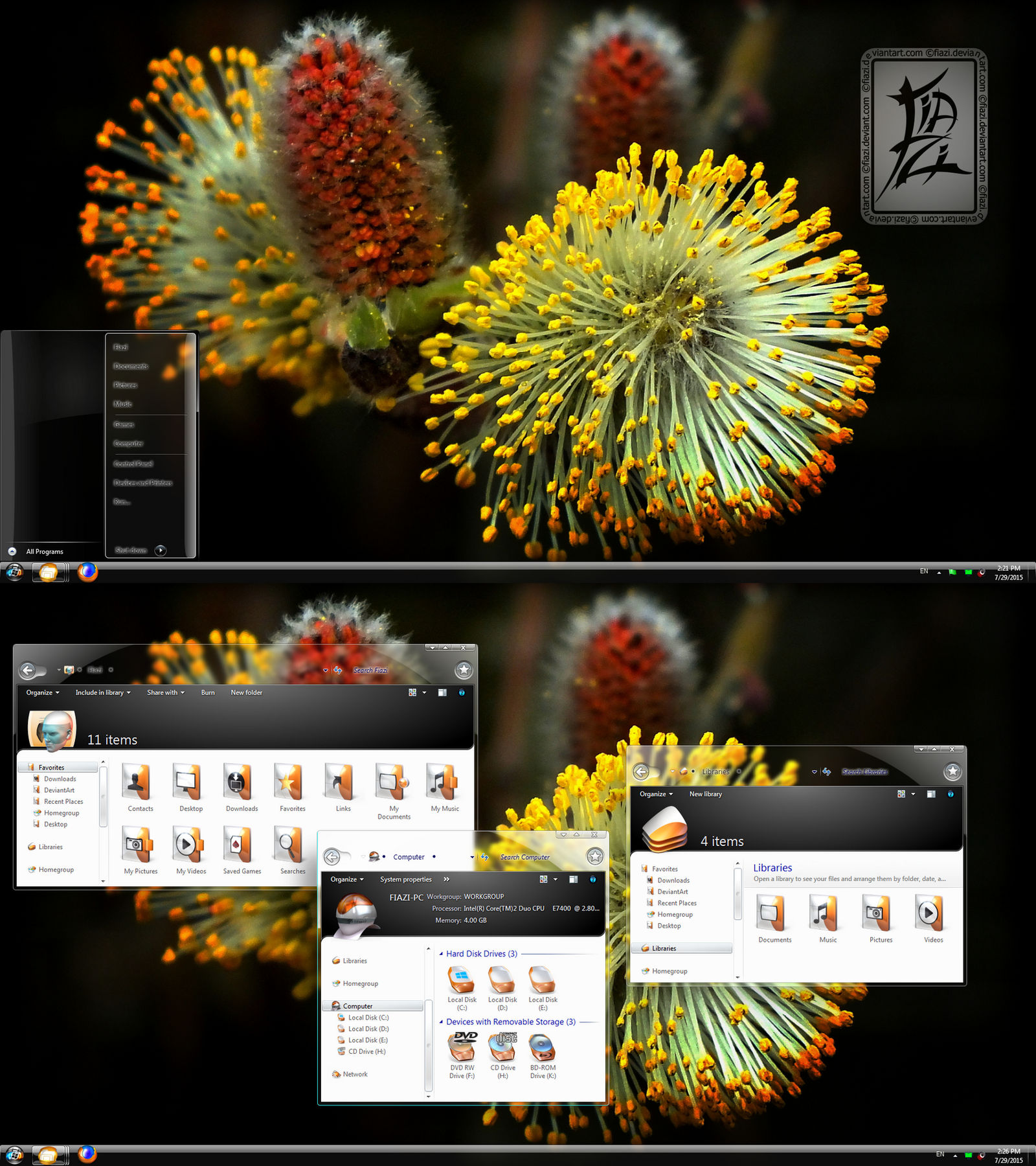Image resolution: width=1036 pixels, height=1166 pixels.
Task: Open the DVD RW Drive (F:) icon
Action: coord(462,1056)
